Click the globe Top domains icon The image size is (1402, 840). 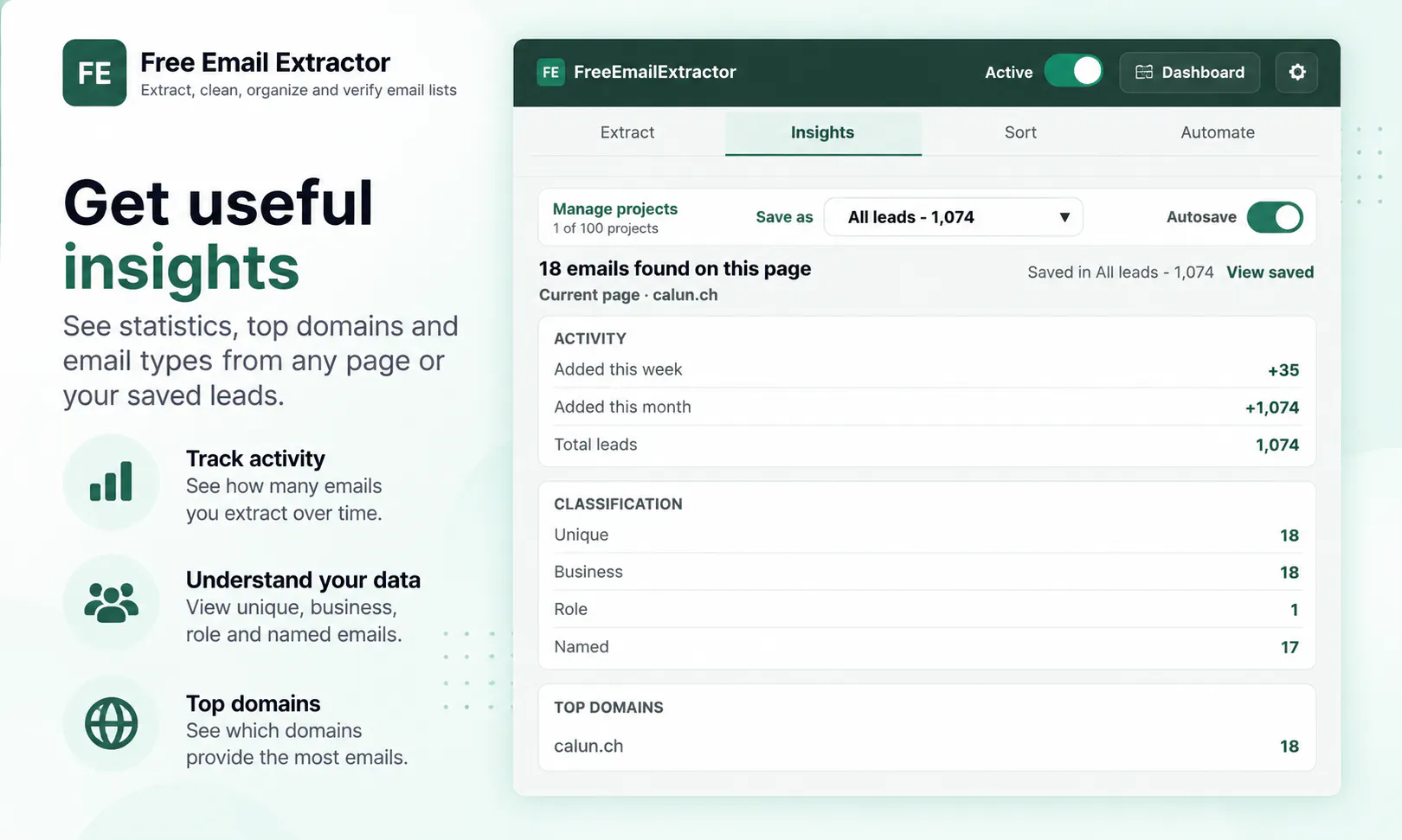(x=111, y=723)
